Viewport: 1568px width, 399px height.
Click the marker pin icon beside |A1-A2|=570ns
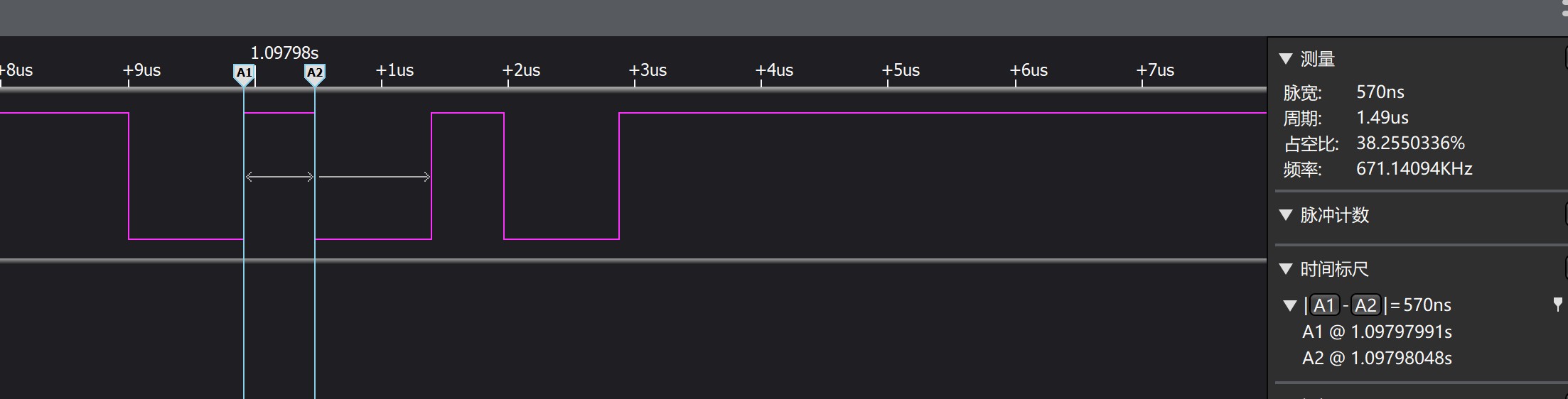coord(1557,305)
